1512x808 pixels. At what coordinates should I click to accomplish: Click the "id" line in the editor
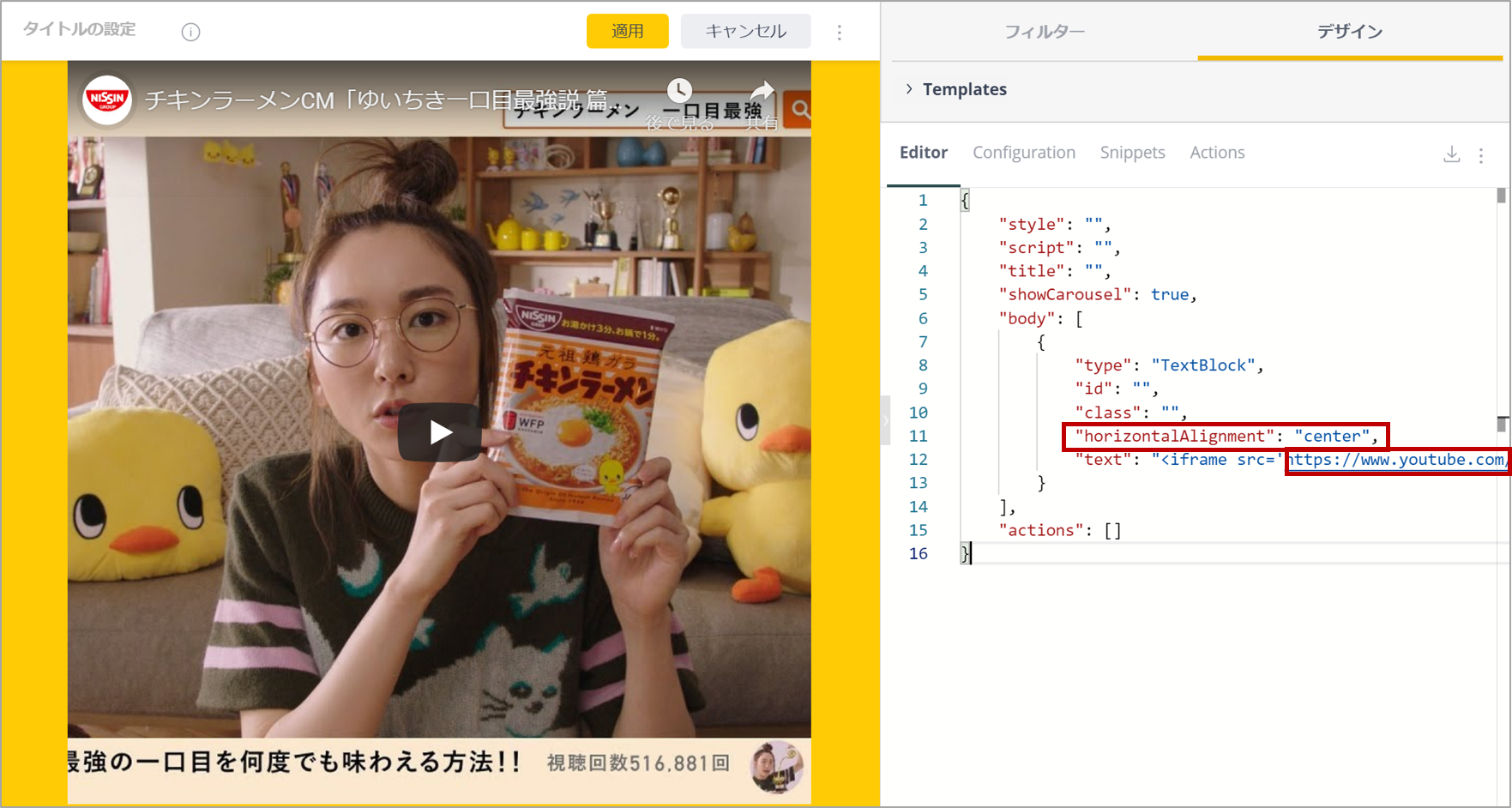1117,389
